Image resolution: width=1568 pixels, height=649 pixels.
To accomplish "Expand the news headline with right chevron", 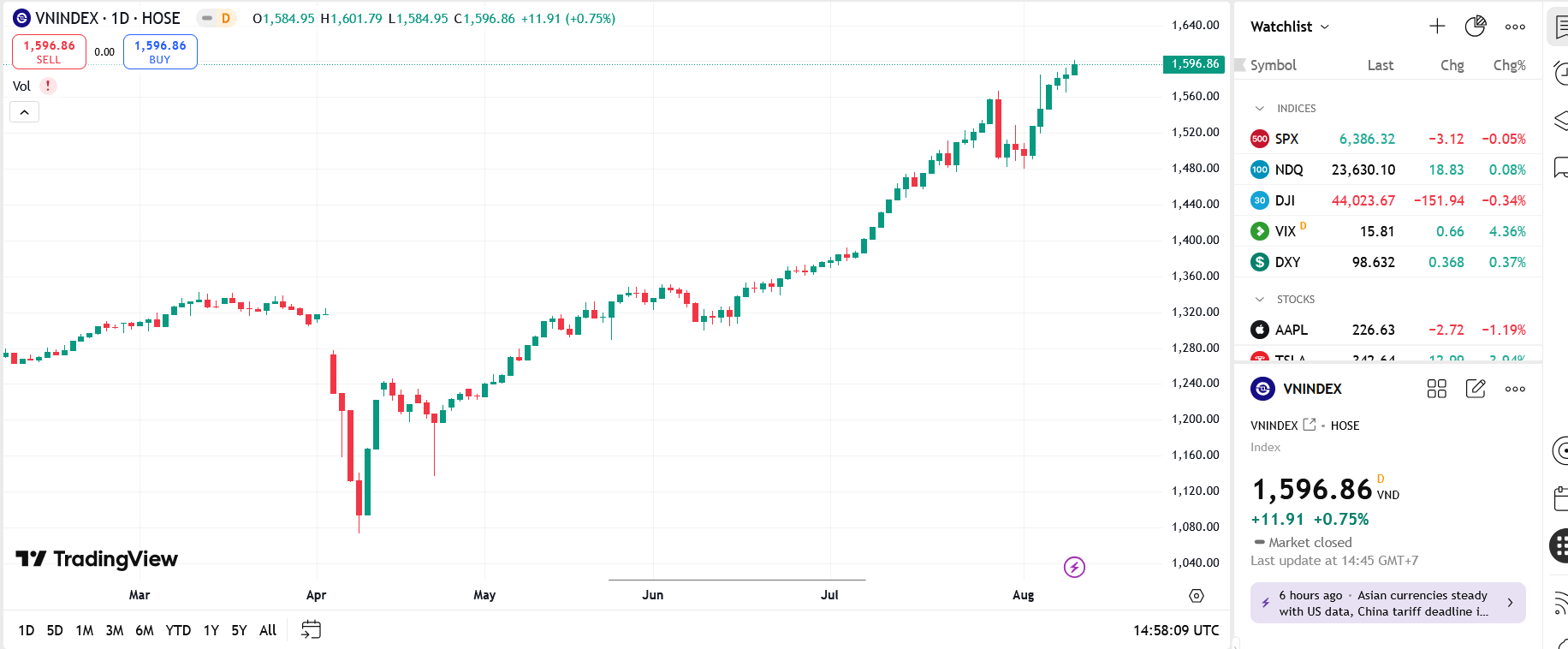I will click(1510, 603).
